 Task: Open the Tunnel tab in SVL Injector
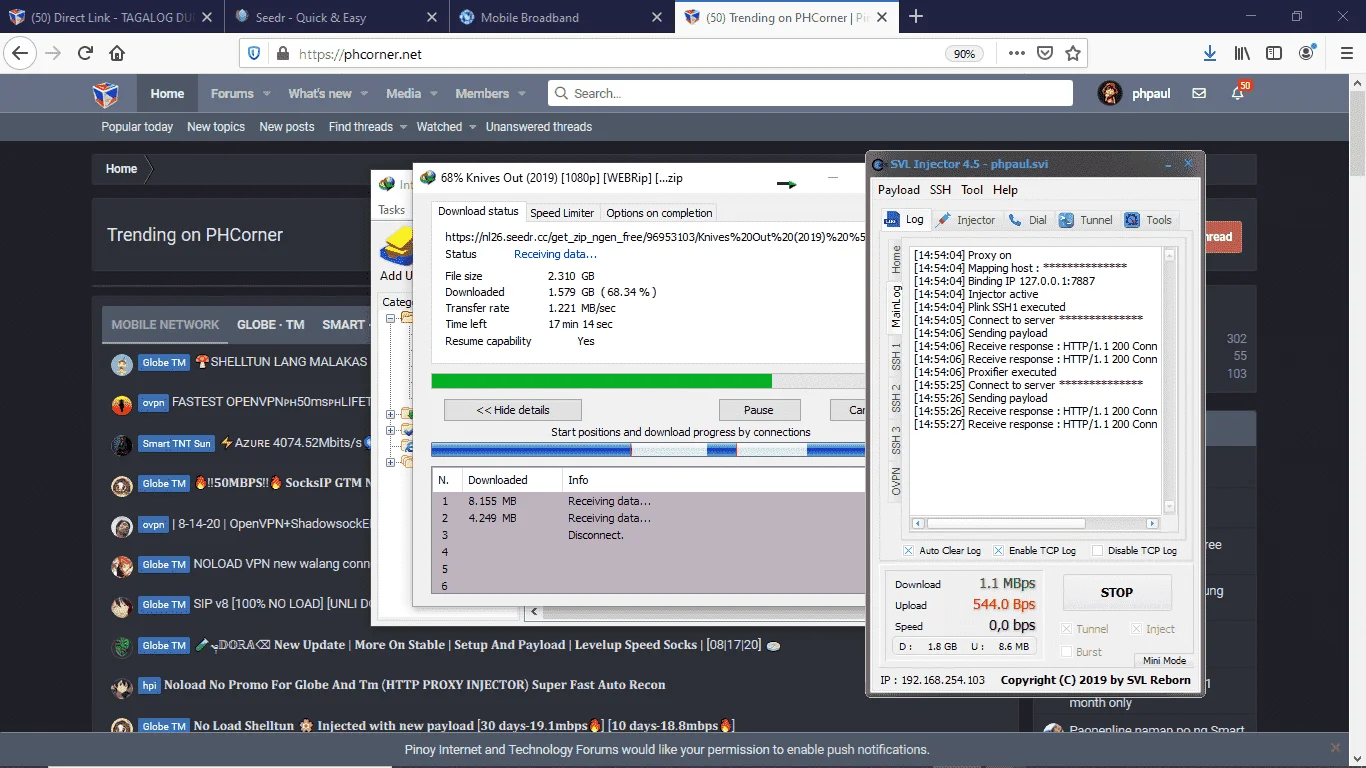click(x=1086, y=220)
